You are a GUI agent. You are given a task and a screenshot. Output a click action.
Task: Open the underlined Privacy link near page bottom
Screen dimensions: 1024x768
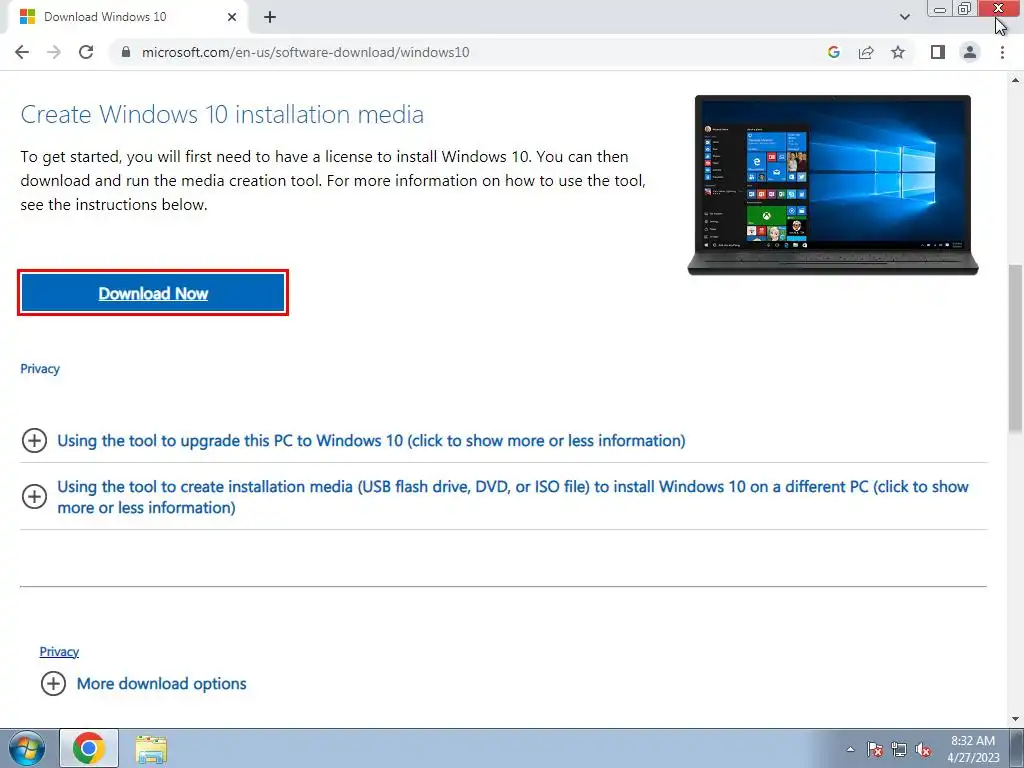coord(59,652)
